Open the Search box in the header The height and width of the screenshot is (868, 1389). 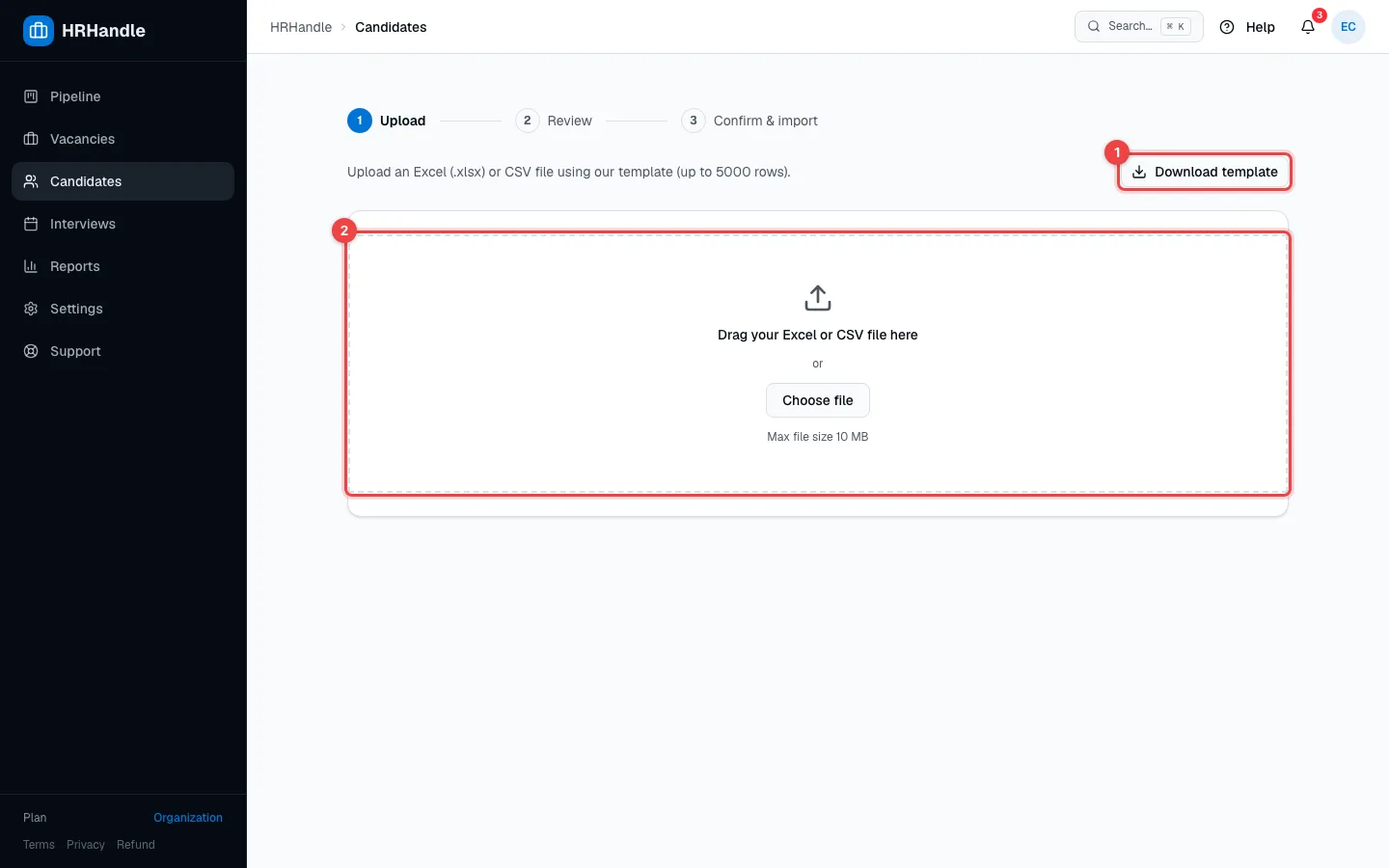tap(1139, 27)
